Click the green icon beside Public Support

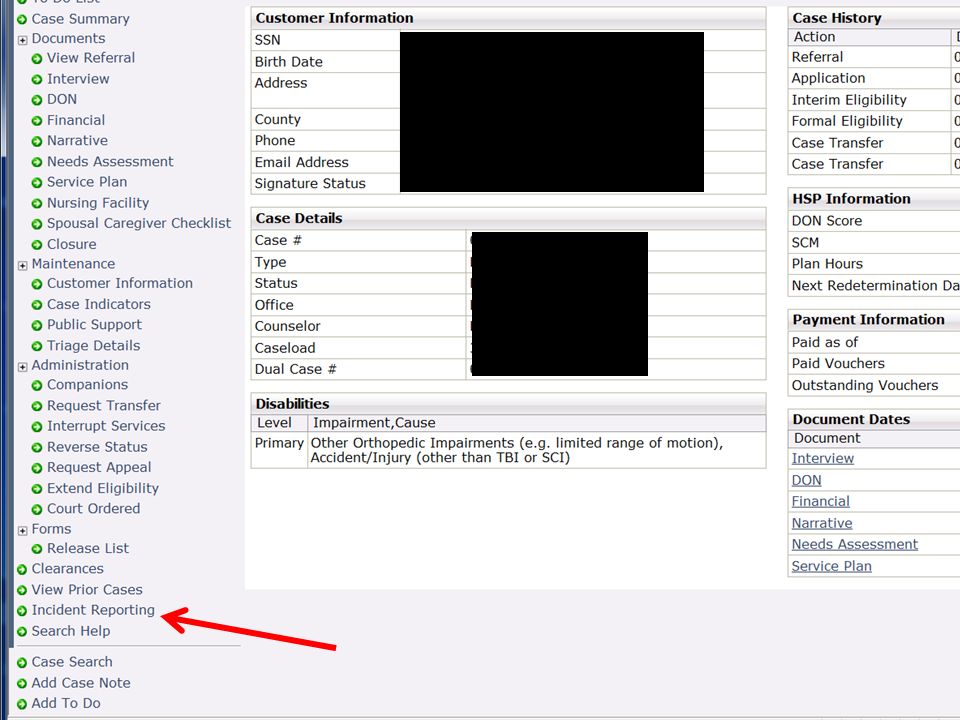point(37,326)
